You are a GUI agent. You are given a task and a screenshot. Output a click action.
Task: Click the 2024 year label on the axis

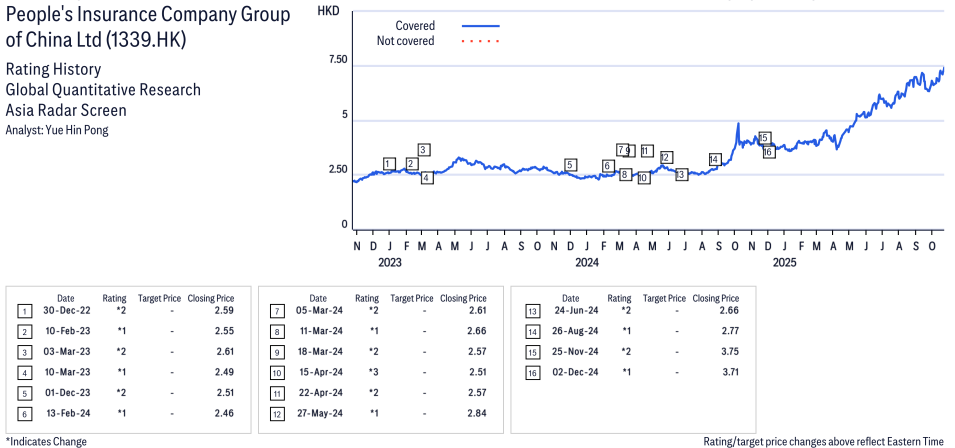coord(587,263)
